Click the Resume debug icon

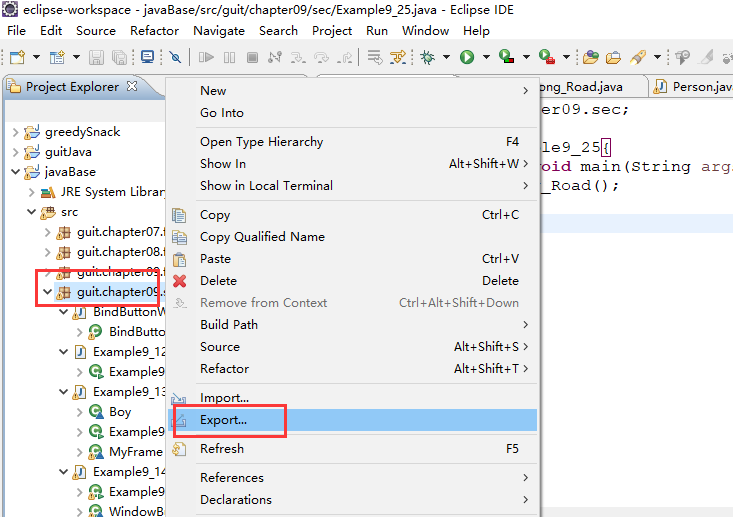(206, 57)
